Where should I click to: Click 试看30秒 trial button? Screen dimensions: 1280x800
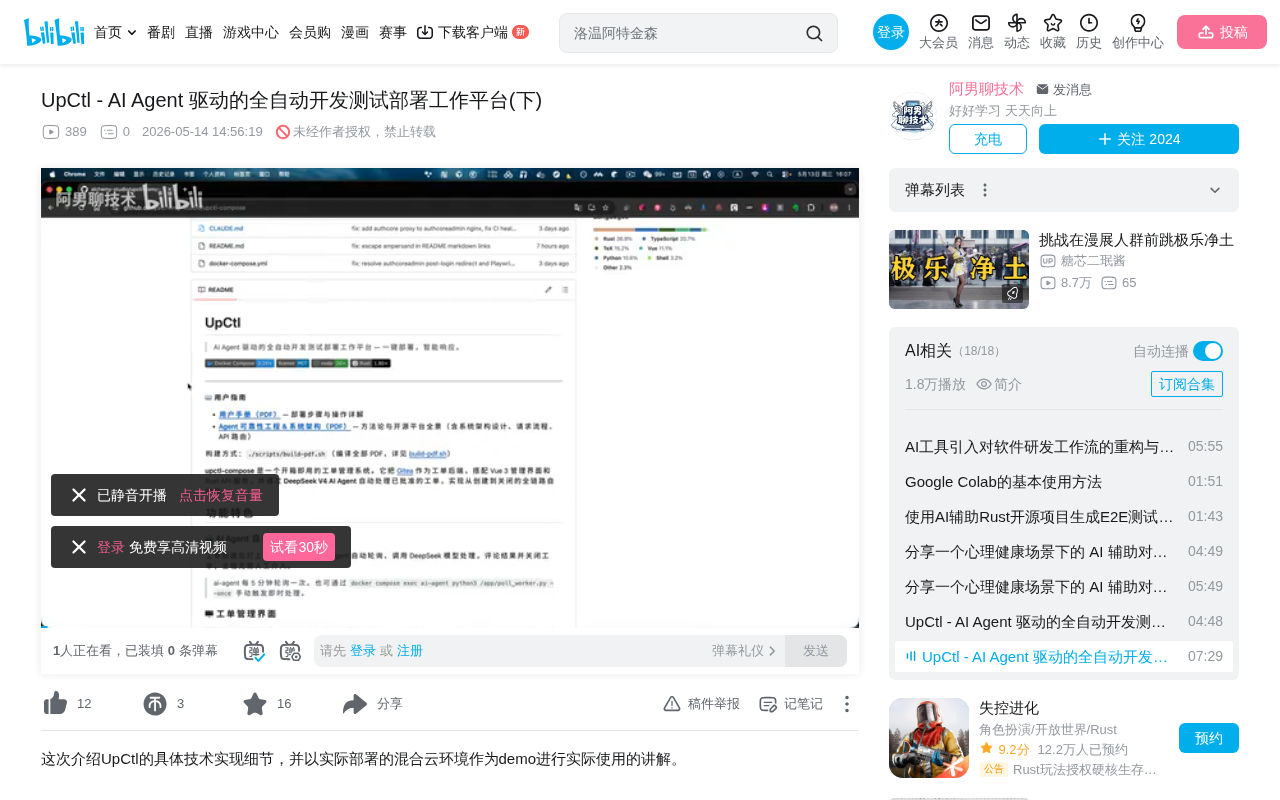coord(299,547)
